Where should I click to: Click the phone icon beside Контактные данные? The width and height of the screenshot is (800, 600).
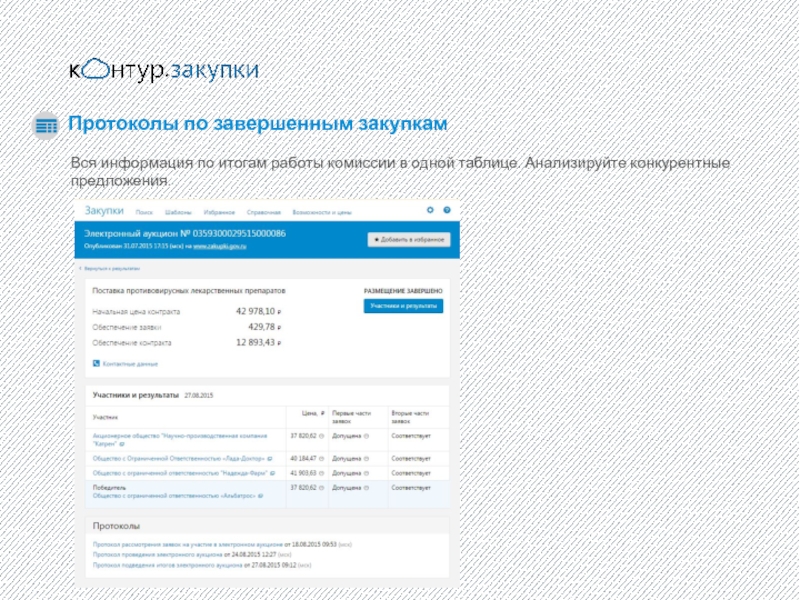click(96, 364)
